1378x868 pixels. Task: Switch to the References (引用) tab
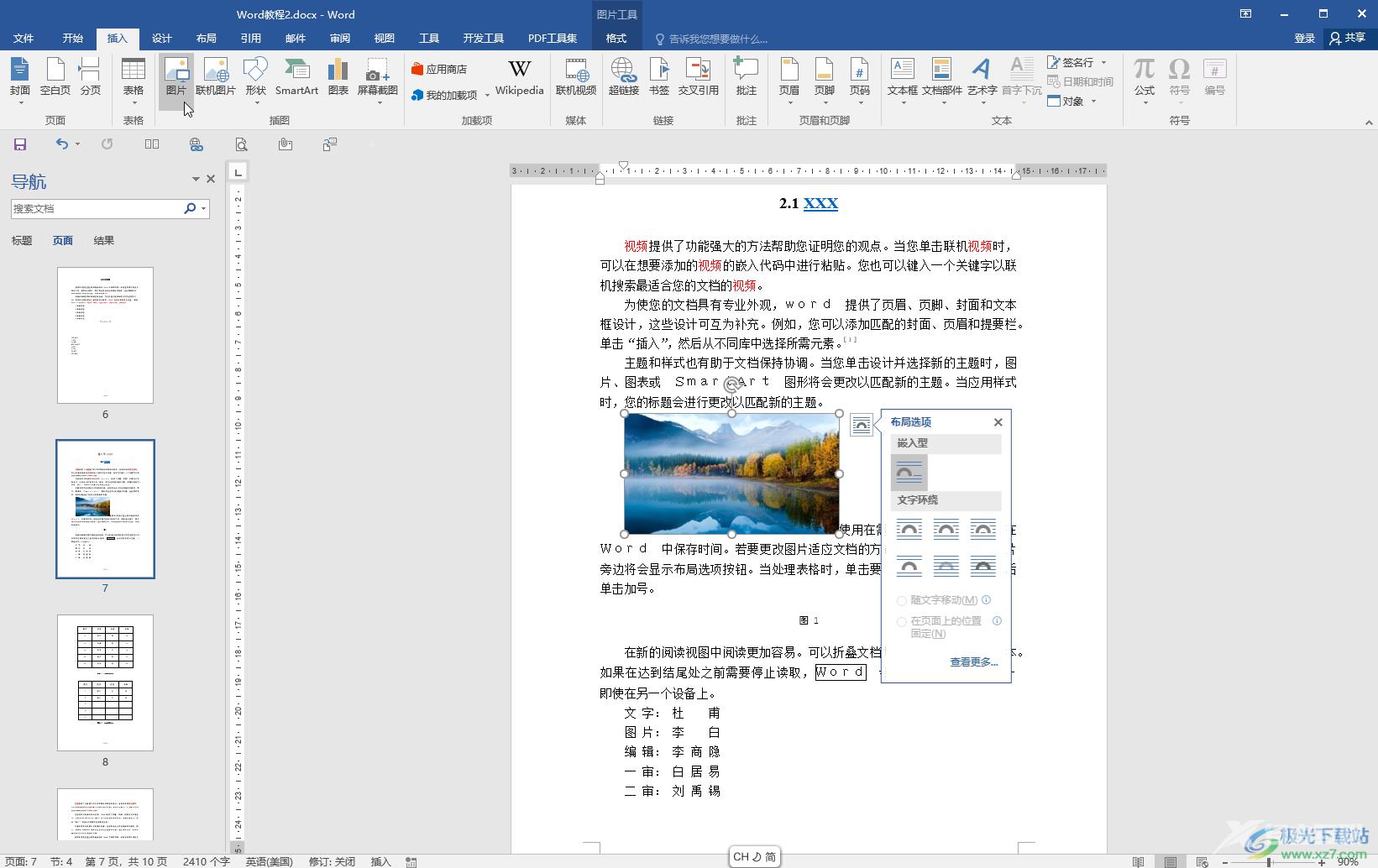point(251,39)
